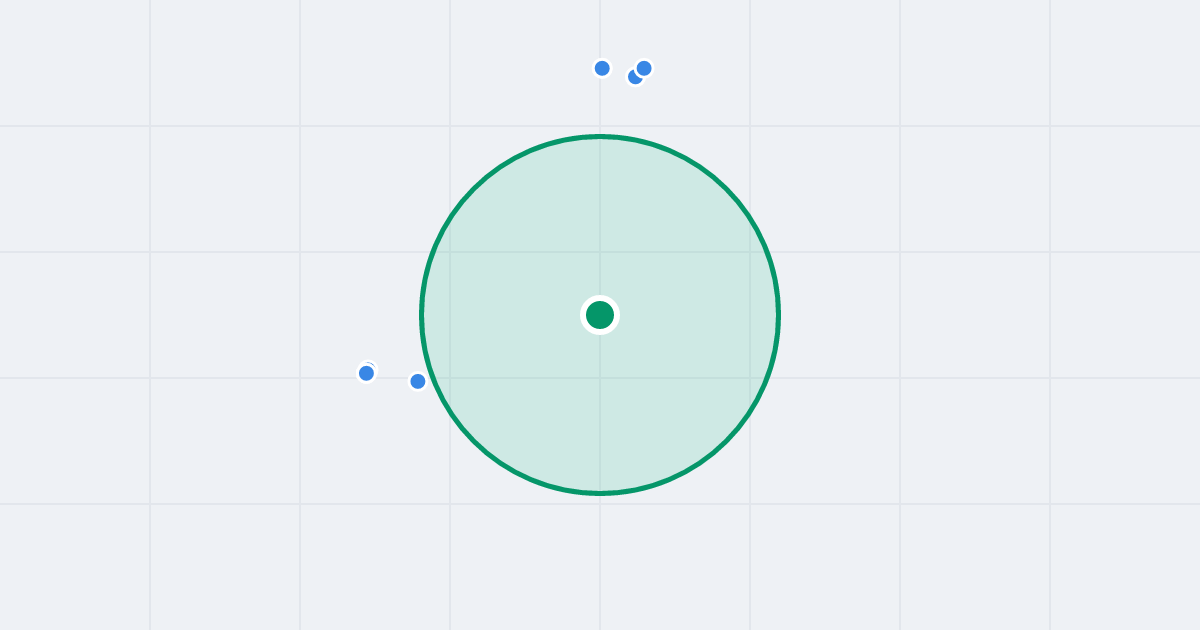Image resolution: width=1200 pixels, height=630 pixels.
Task: Select the blue dot directly above the circle's center
Action: (x=602, y=68)
